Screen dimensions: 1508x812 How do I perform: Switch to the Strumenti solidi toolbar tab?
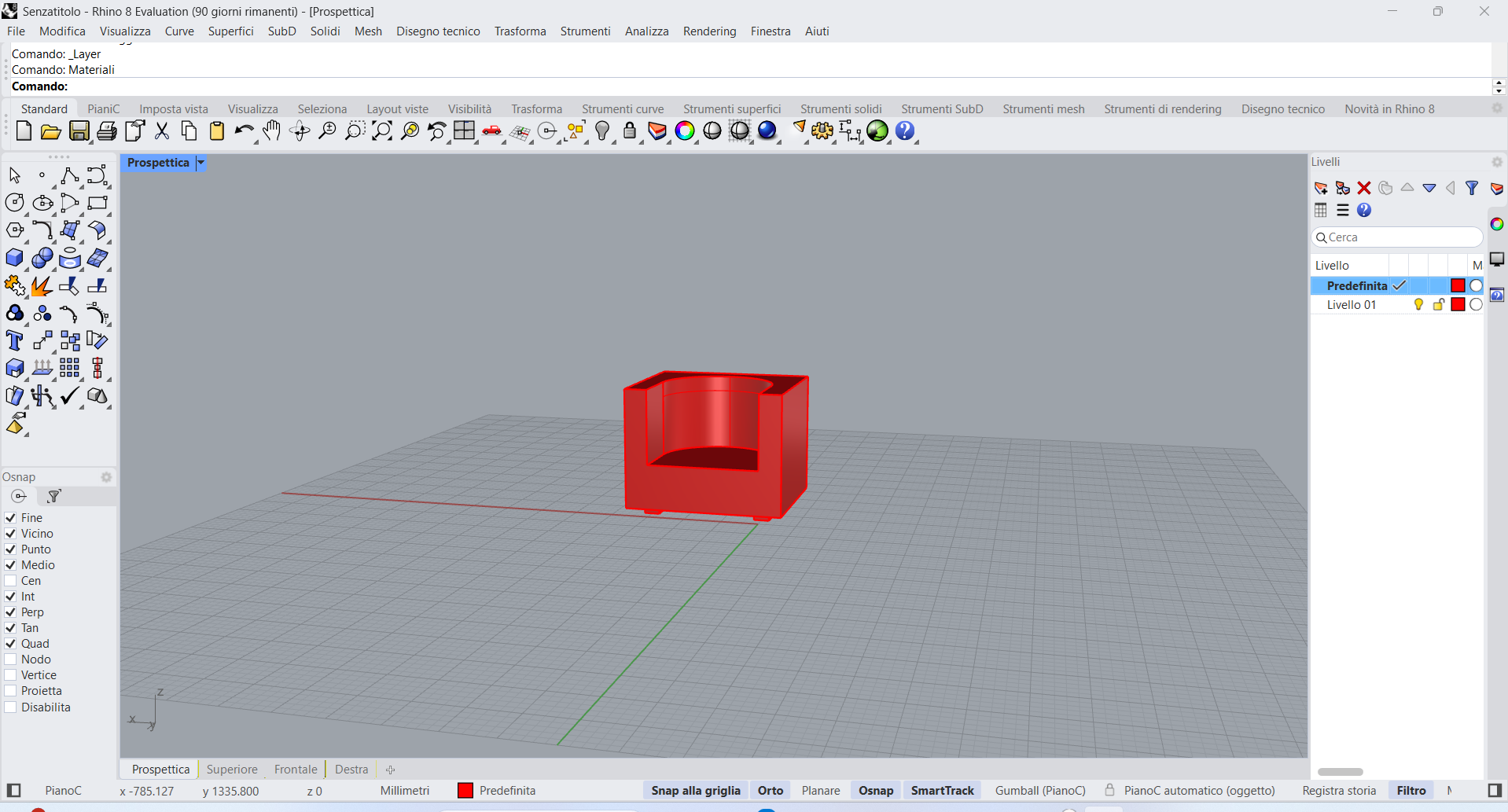[840, 109]
